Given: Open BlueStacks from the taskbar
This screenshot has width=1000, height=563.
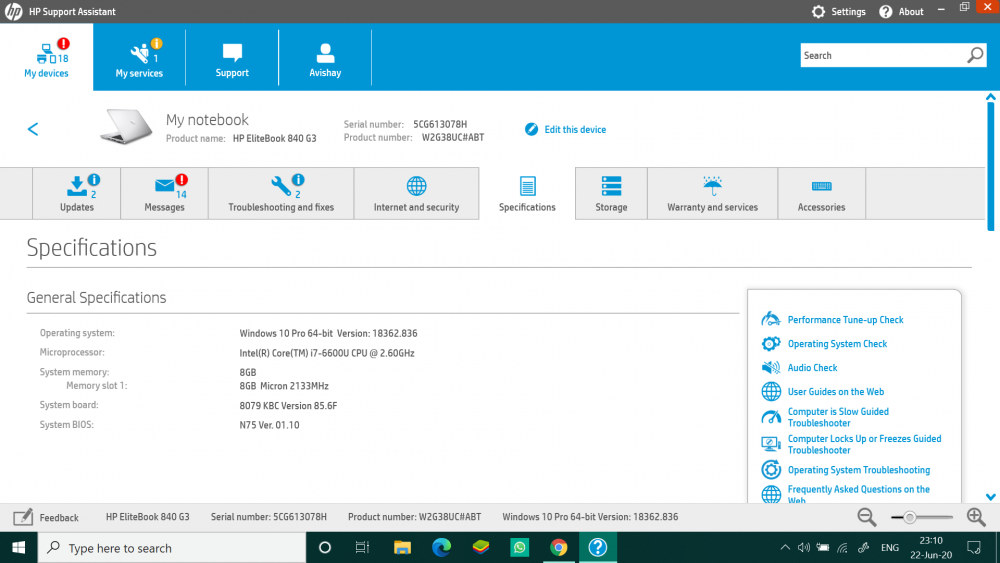Looking at the screenshot, I should pos(481,548).
